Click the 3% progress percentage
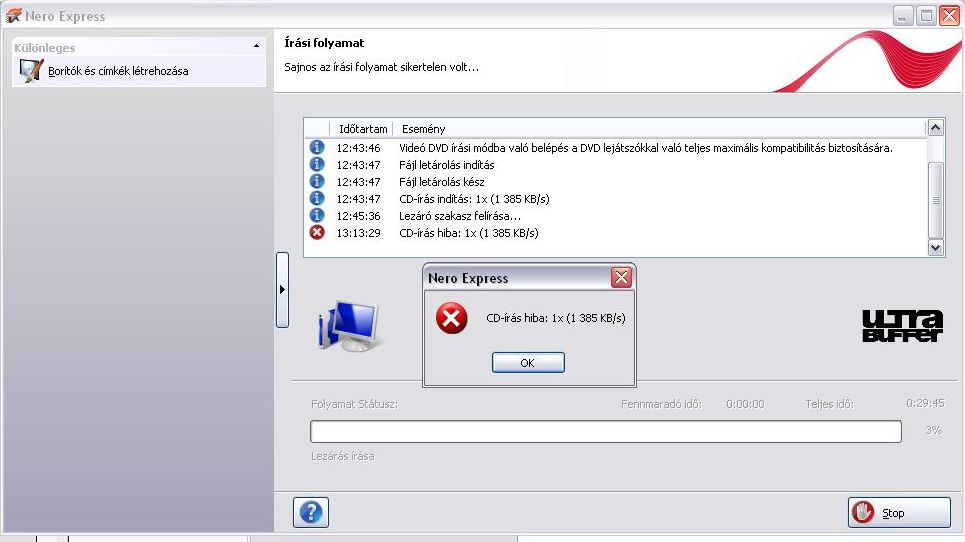This screenshot has width=965, height=542. pyautogui.click(x=934, y=430)
